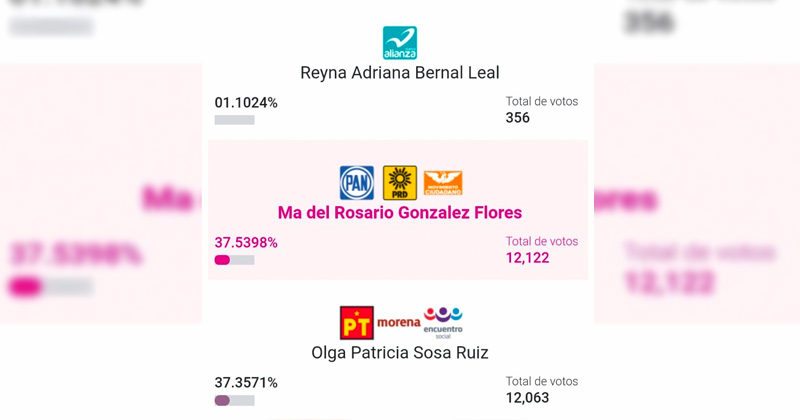Click the gray progress bar under 01.1024%
This screenshot has width=800, height=420.
234,120
